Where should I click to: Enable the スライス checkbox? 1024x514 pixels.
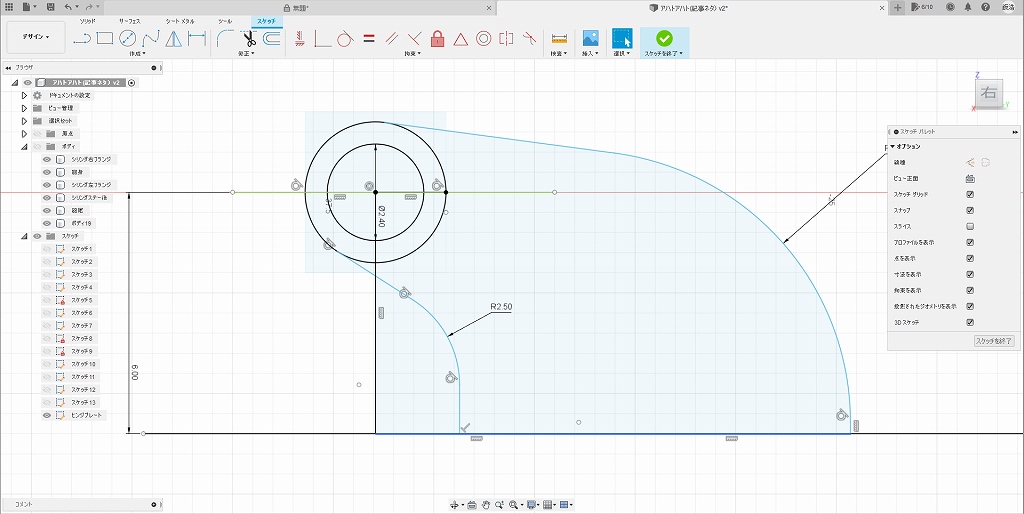(970, 227)
